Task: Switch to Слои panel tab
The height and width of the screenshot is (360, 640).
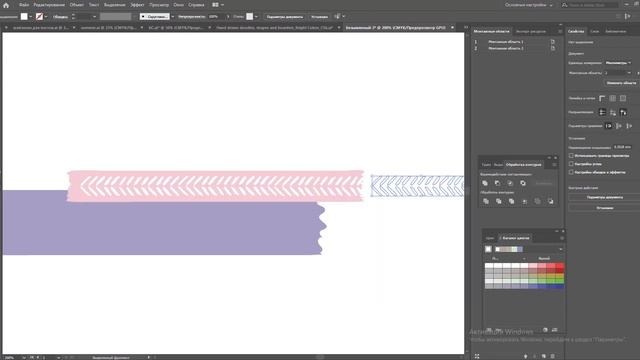Action: coord(595,31)
